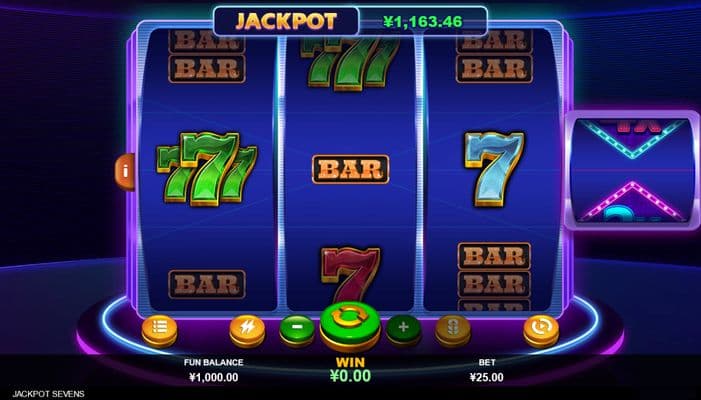Select the JACKPOT banner label

pyautogui.click(x=286, y=21)
